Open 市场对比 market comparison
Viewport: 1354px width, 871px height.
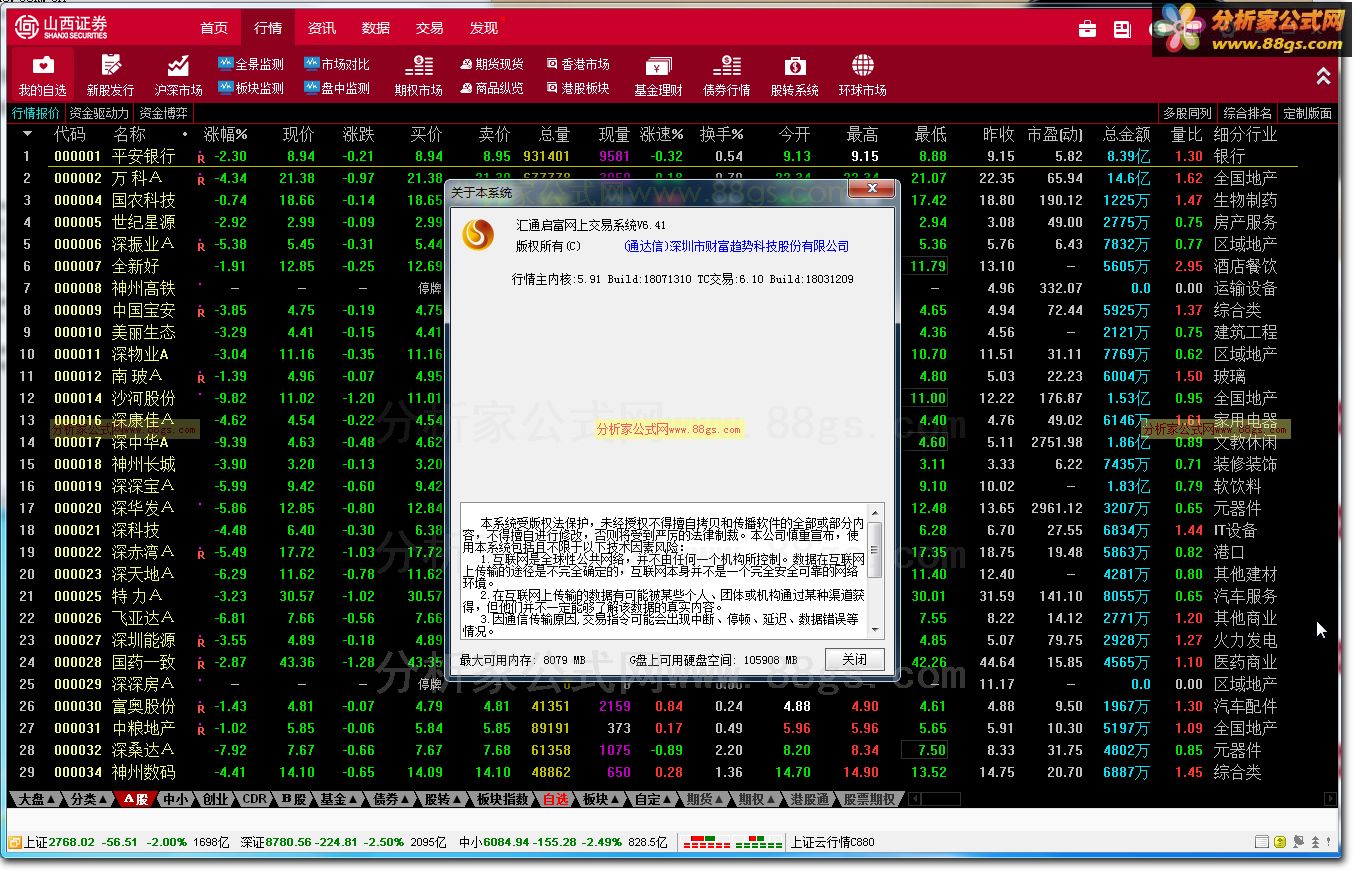coord(338,64)
